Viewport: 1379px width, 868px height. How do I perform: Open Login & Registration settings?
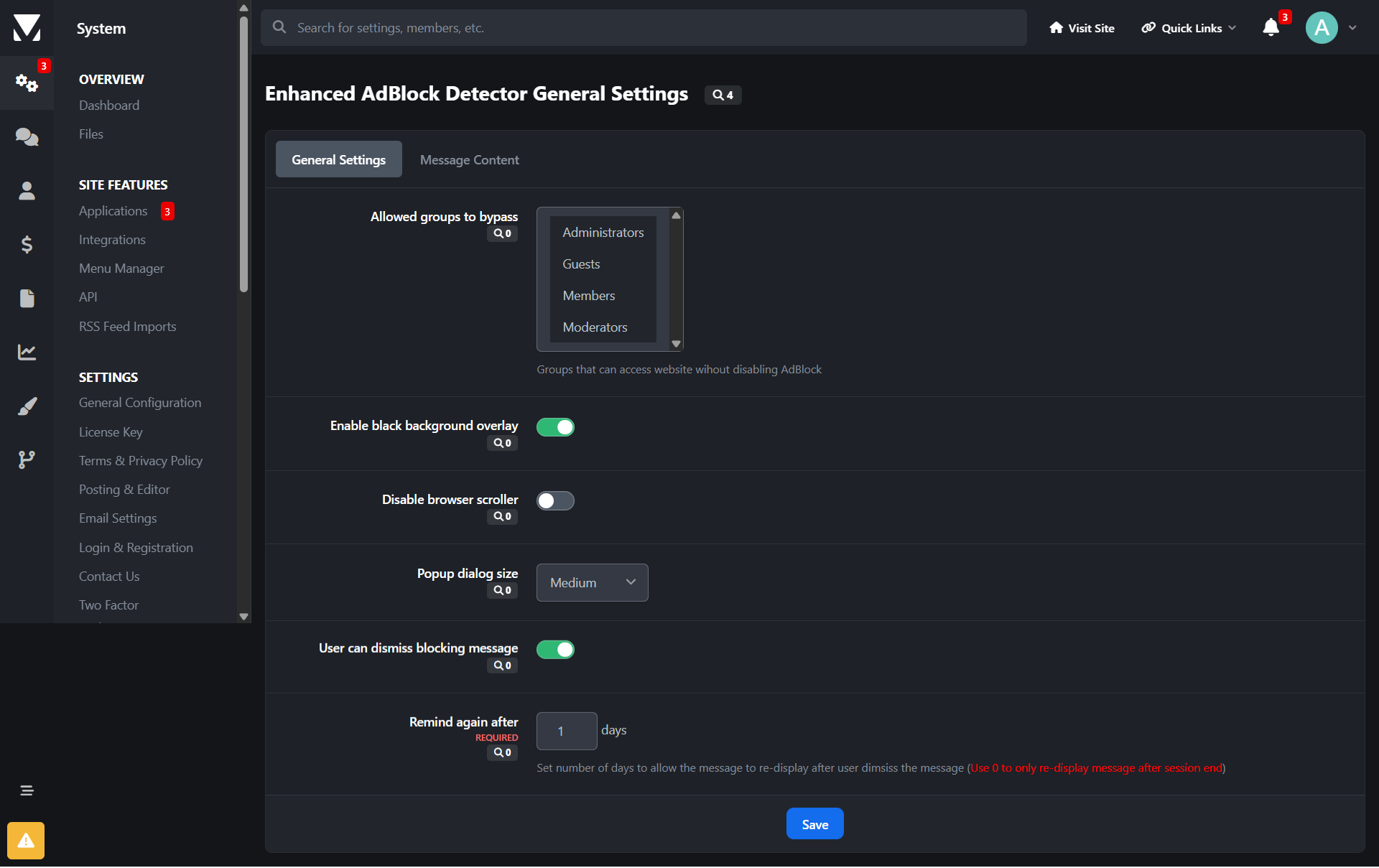pyautogui.click(x=136, y=548)
